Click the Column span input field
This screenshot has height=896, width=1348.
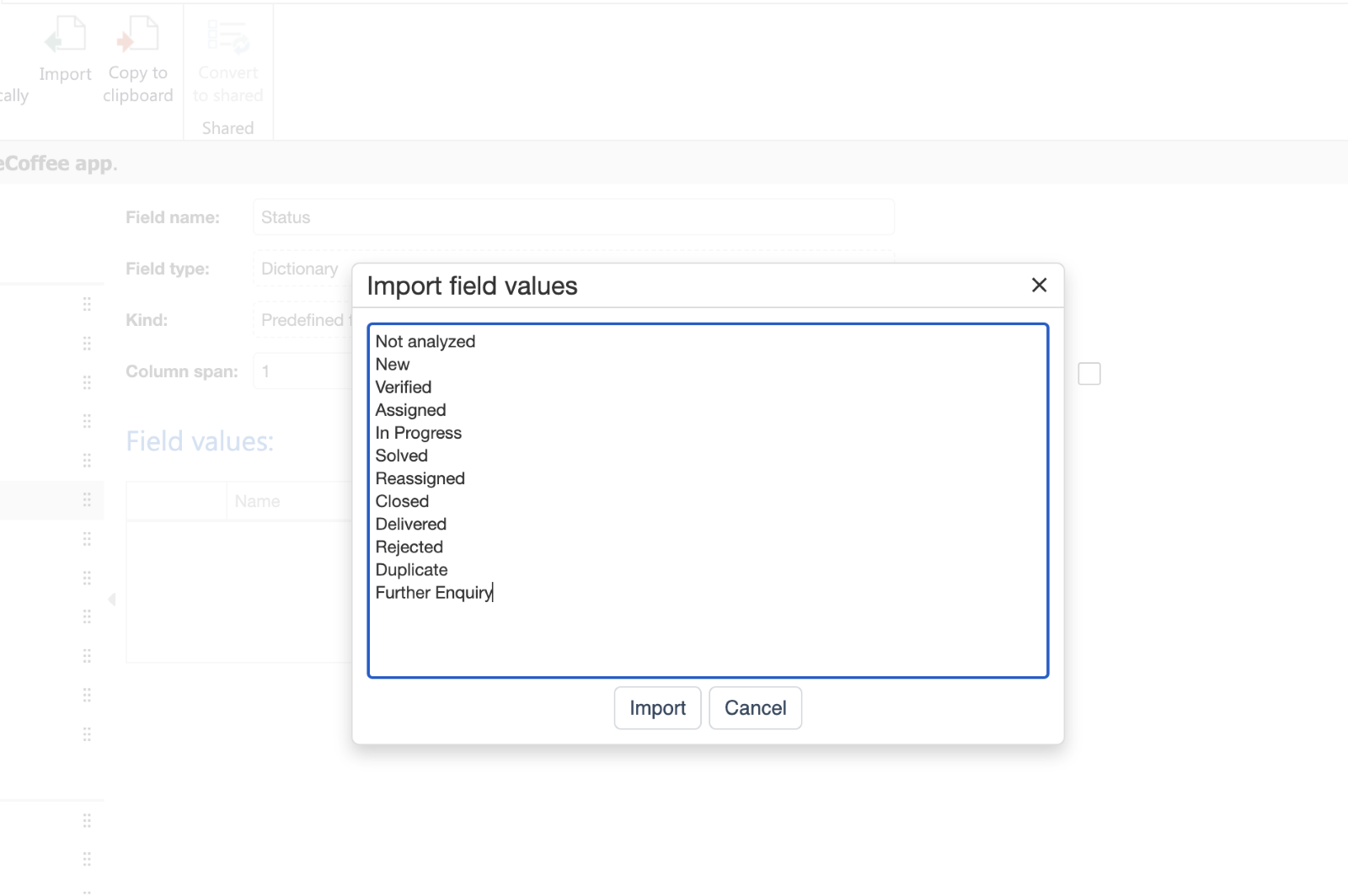[302, 371]
